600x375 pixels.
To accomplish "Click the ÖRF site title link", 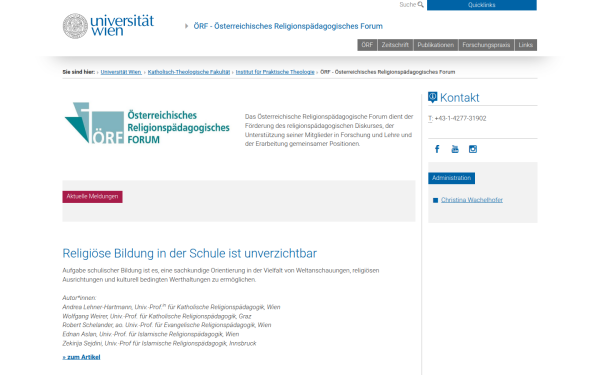I will tap(288, 26).
